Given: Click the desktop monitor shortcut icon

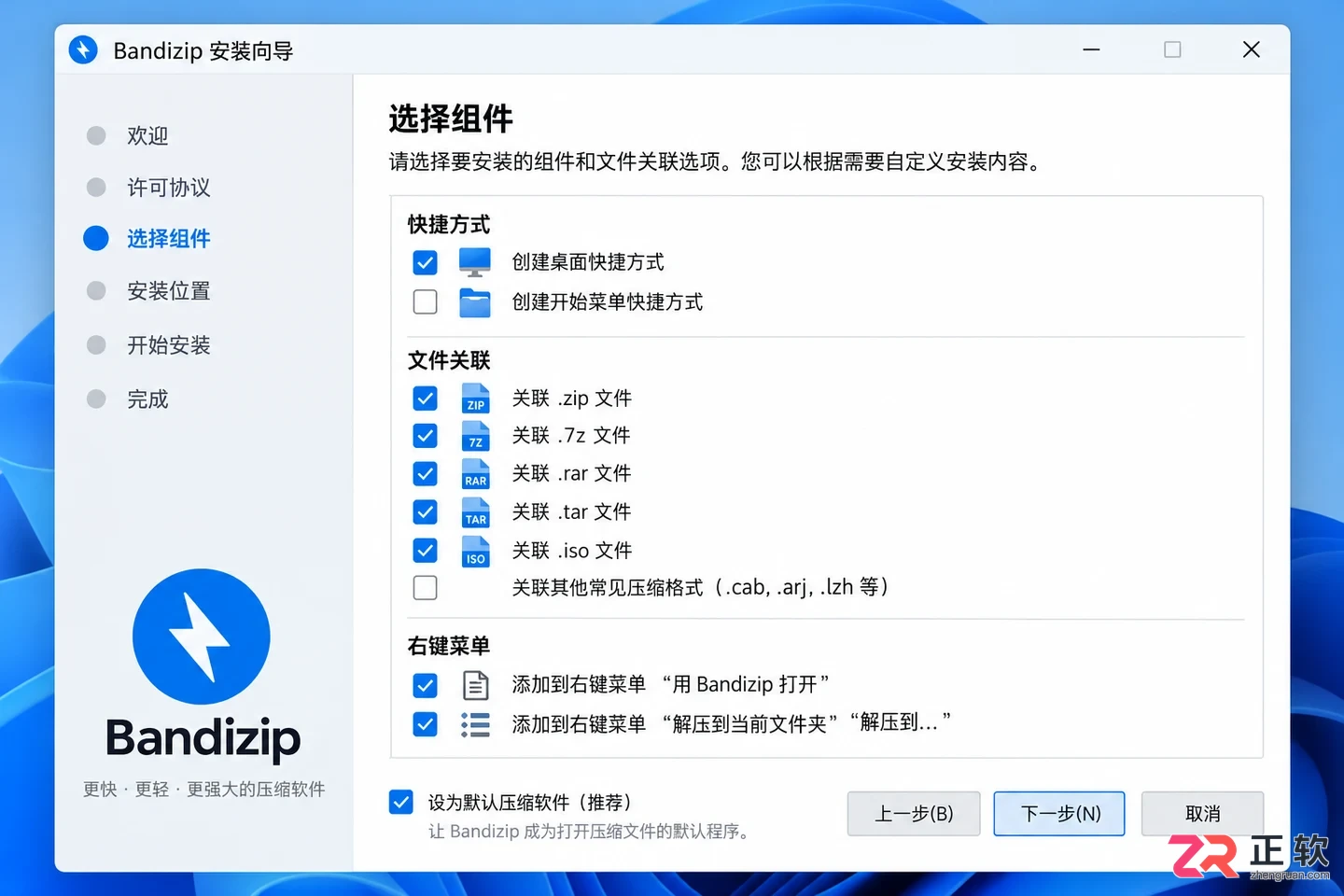Looking at the screenshot, I should coord(475,262).
